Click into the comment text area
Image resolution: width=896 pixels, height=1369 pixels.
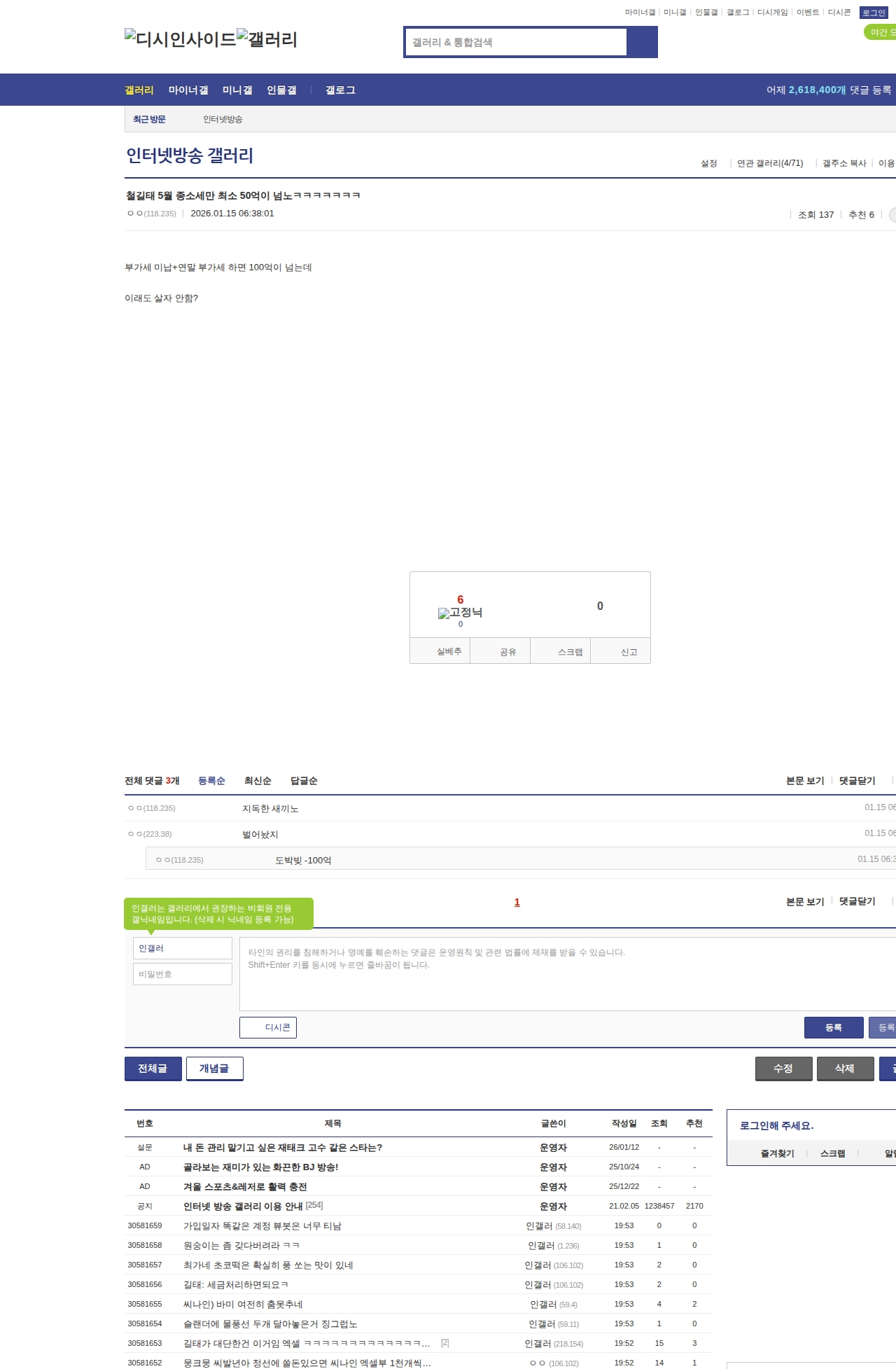pyautogui.click(x=568, y=974)
